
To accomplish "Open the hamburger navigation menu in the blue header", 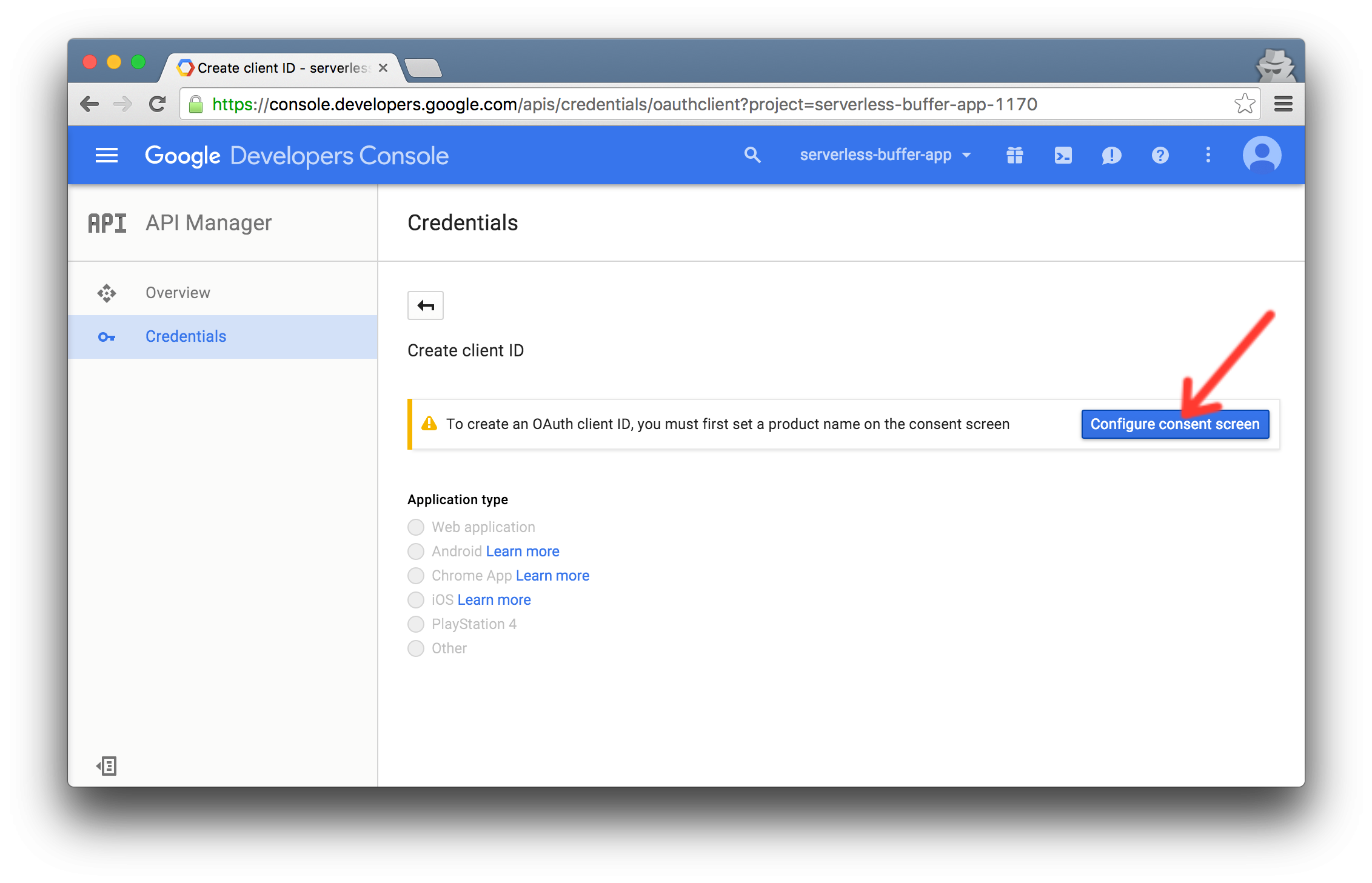I will pyautogui.click(x=107, y=156).
